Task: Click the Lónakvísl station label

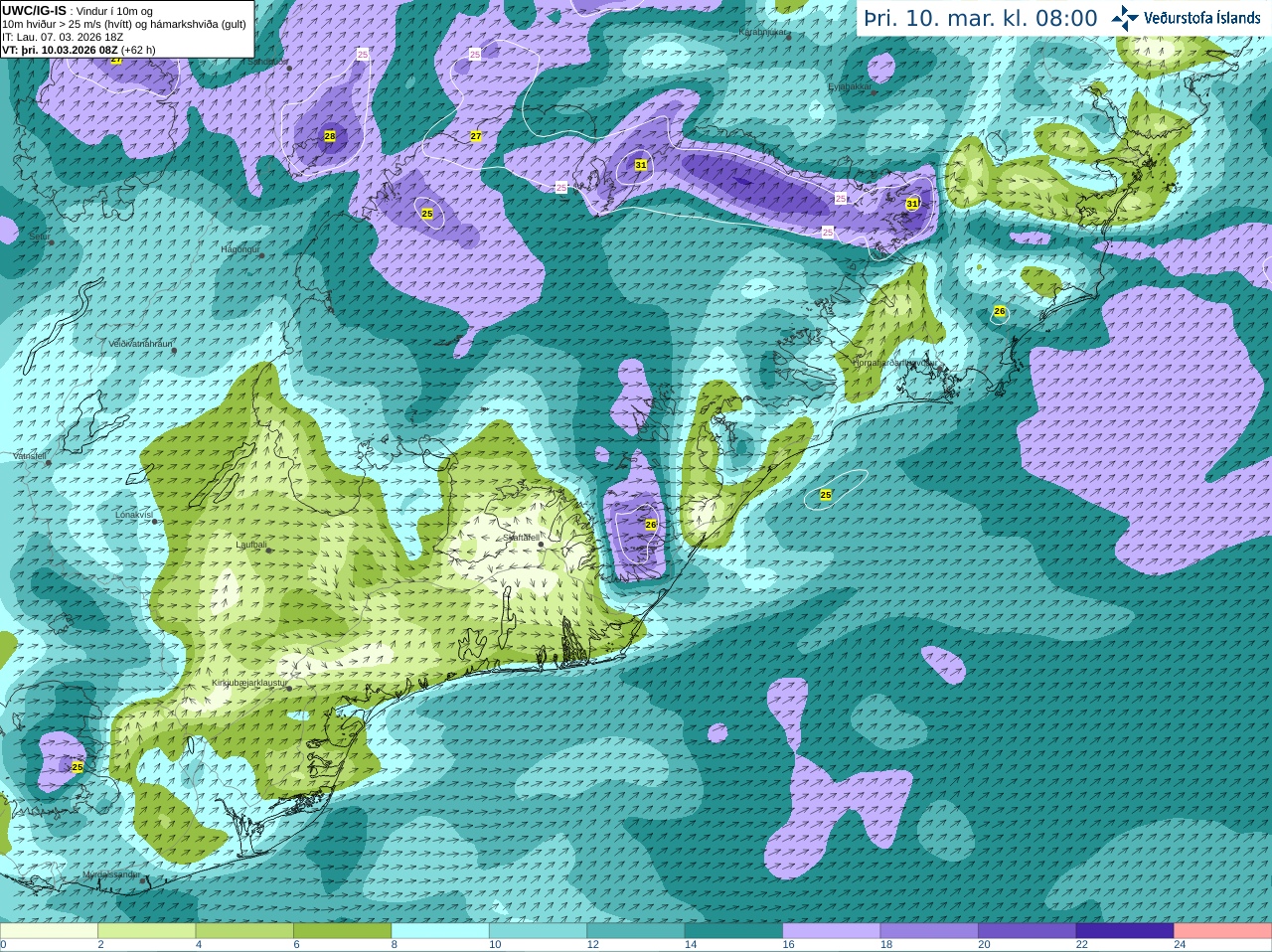Action: (x=134, y=515)
